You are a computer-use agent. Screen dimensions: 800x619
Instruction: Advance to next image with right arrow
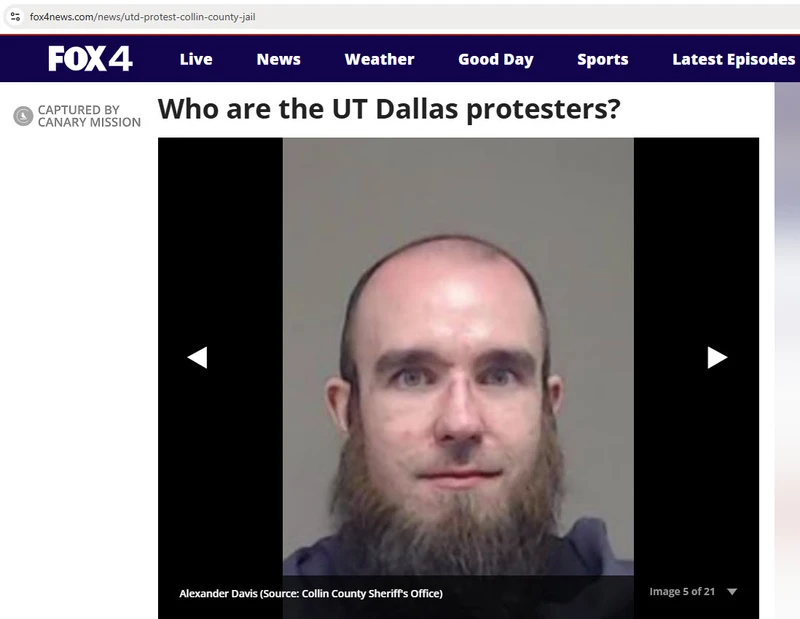[717, 357]
